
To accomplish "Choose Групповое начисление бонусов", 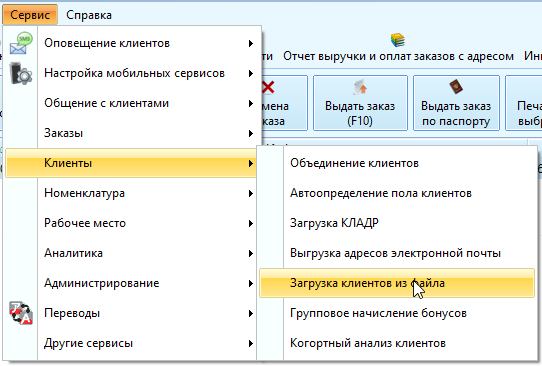I will (397, 313).
